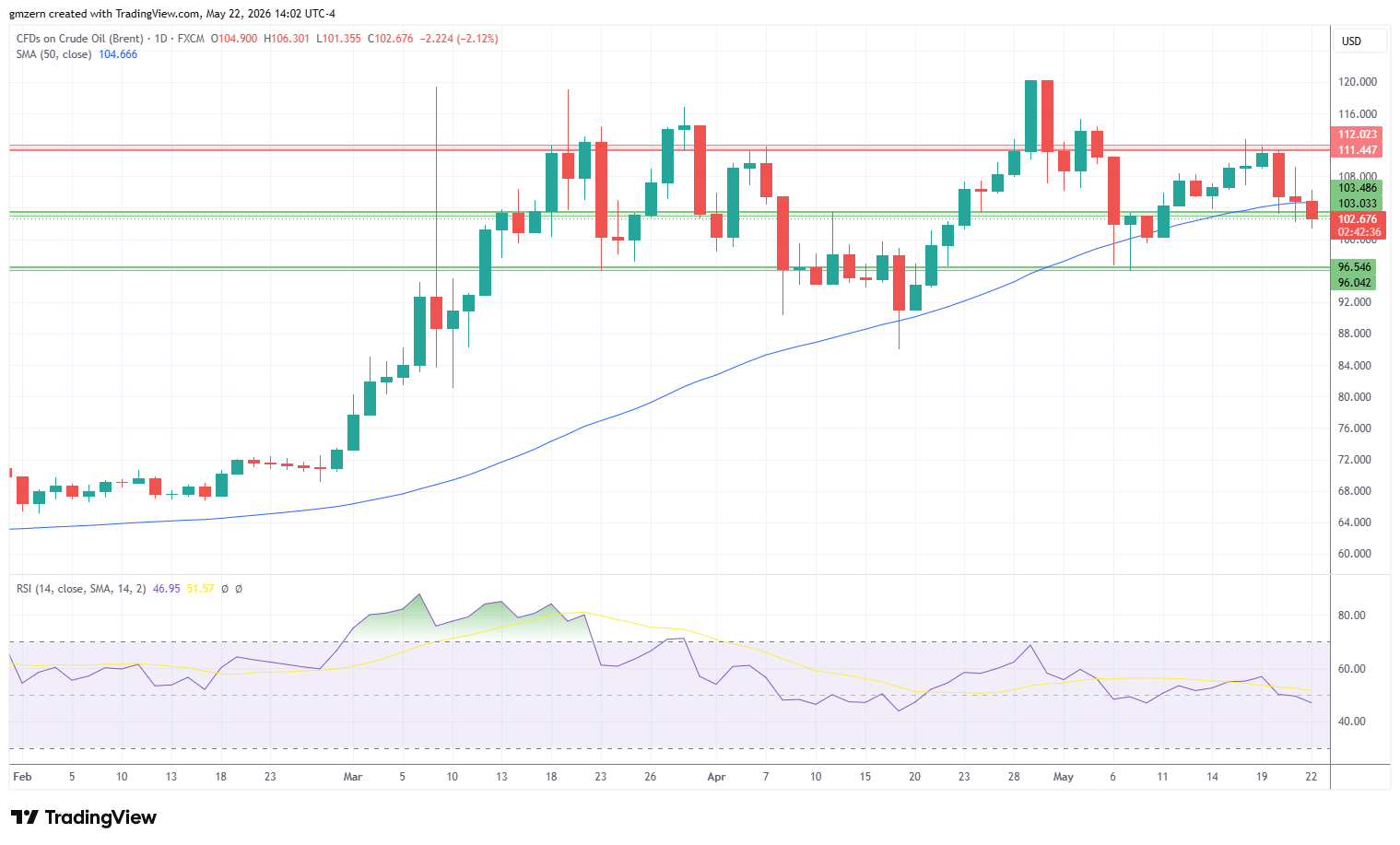
Task: Click the green price label 96.546
Action: (x=1355, y=267)
